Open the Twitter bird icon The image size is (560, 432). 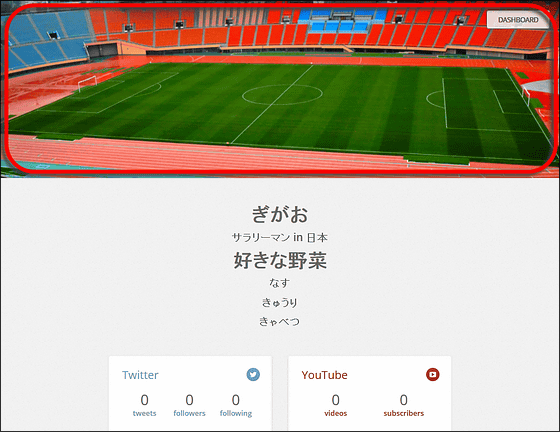click(x=253, y=375)
